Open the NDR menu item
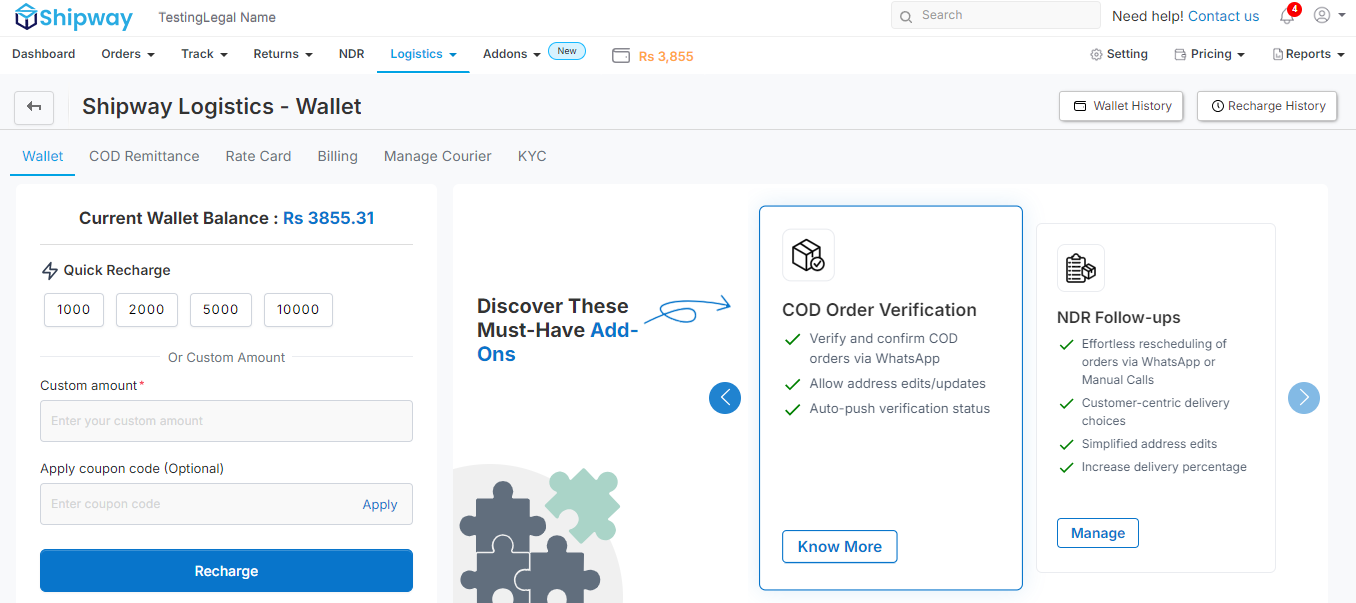This screenshot has width=1356, height=603. [x=352, y=54]
